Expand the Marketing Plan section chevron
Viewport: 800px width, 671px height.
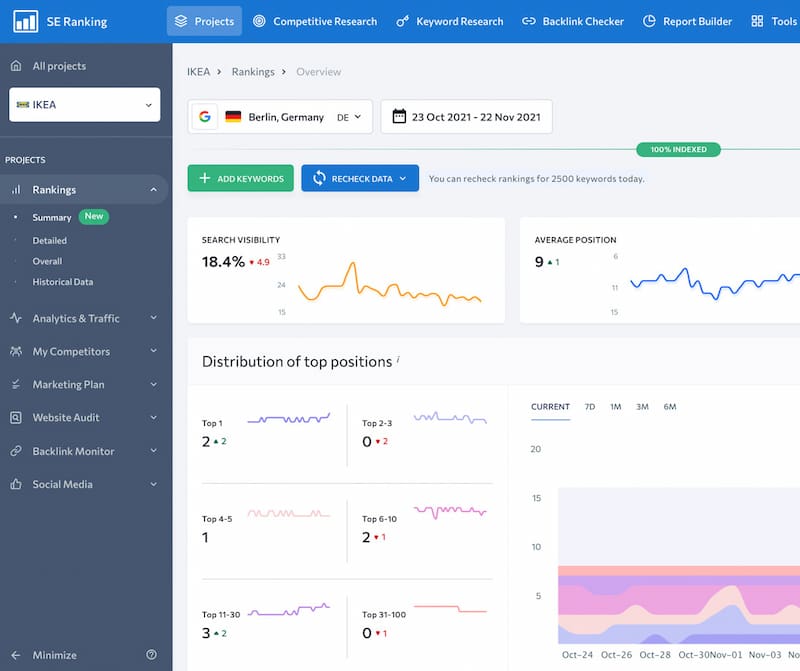coord(154,384)
